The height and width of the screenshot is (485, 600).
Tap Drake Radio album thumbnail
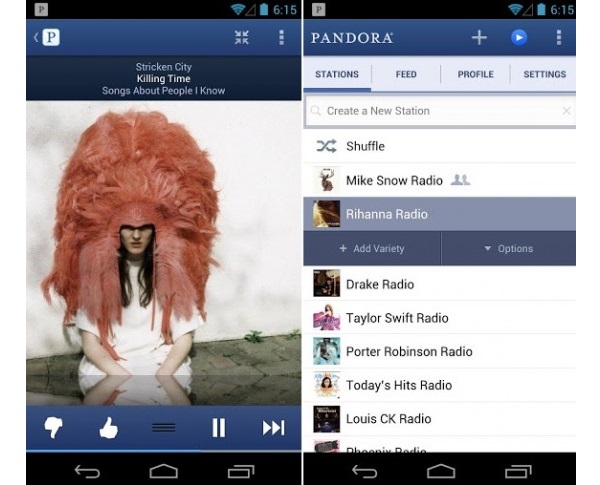(326, 283)
